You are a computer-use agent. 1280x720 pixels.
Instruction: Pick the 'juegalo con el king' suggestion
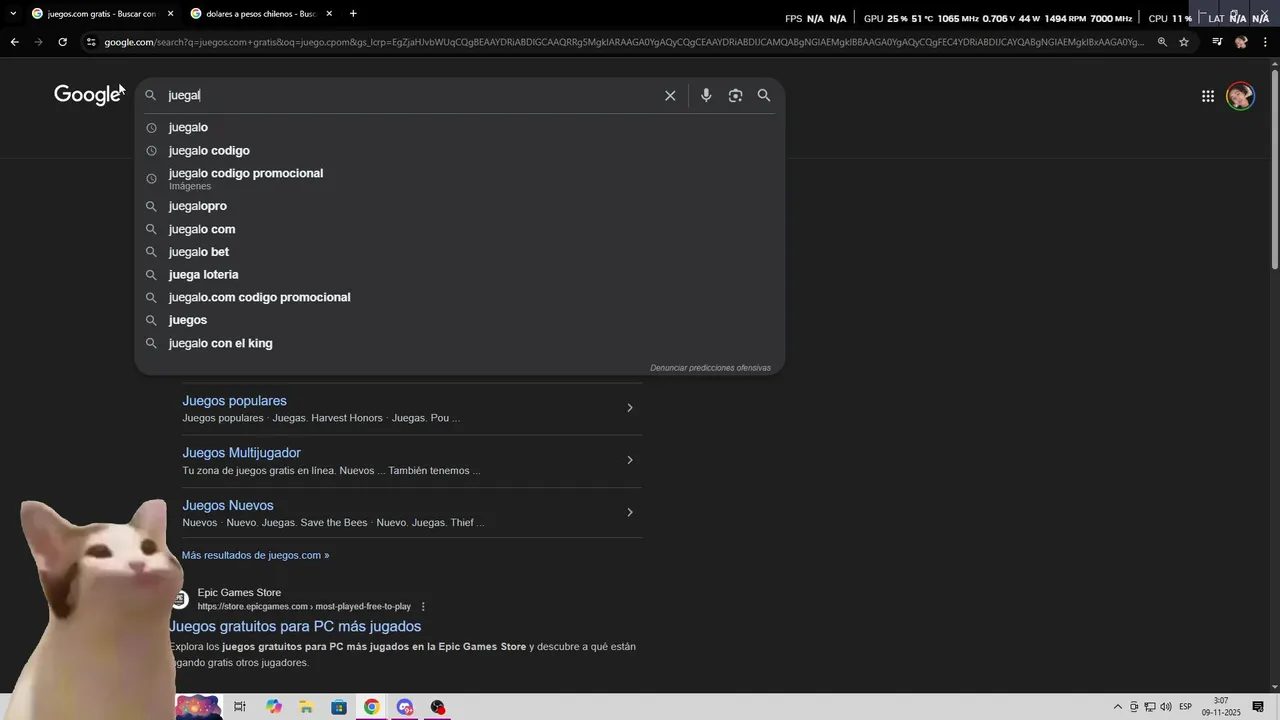click(x=221, y=343)
